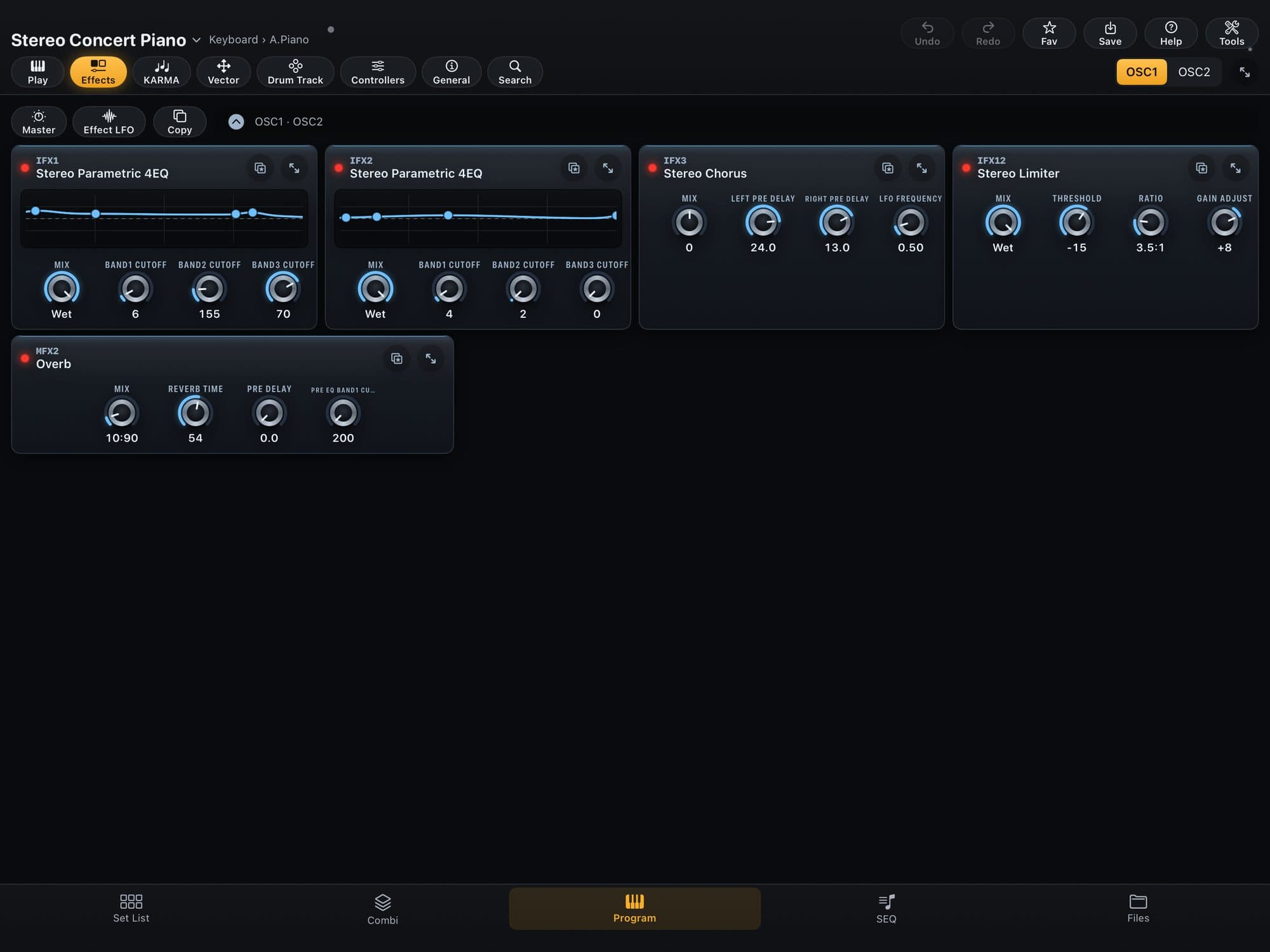This screenshot has height=952, width=1270.
Task: Click the Redo arrow
Action: pyautogui.click(x=987, y=33)
